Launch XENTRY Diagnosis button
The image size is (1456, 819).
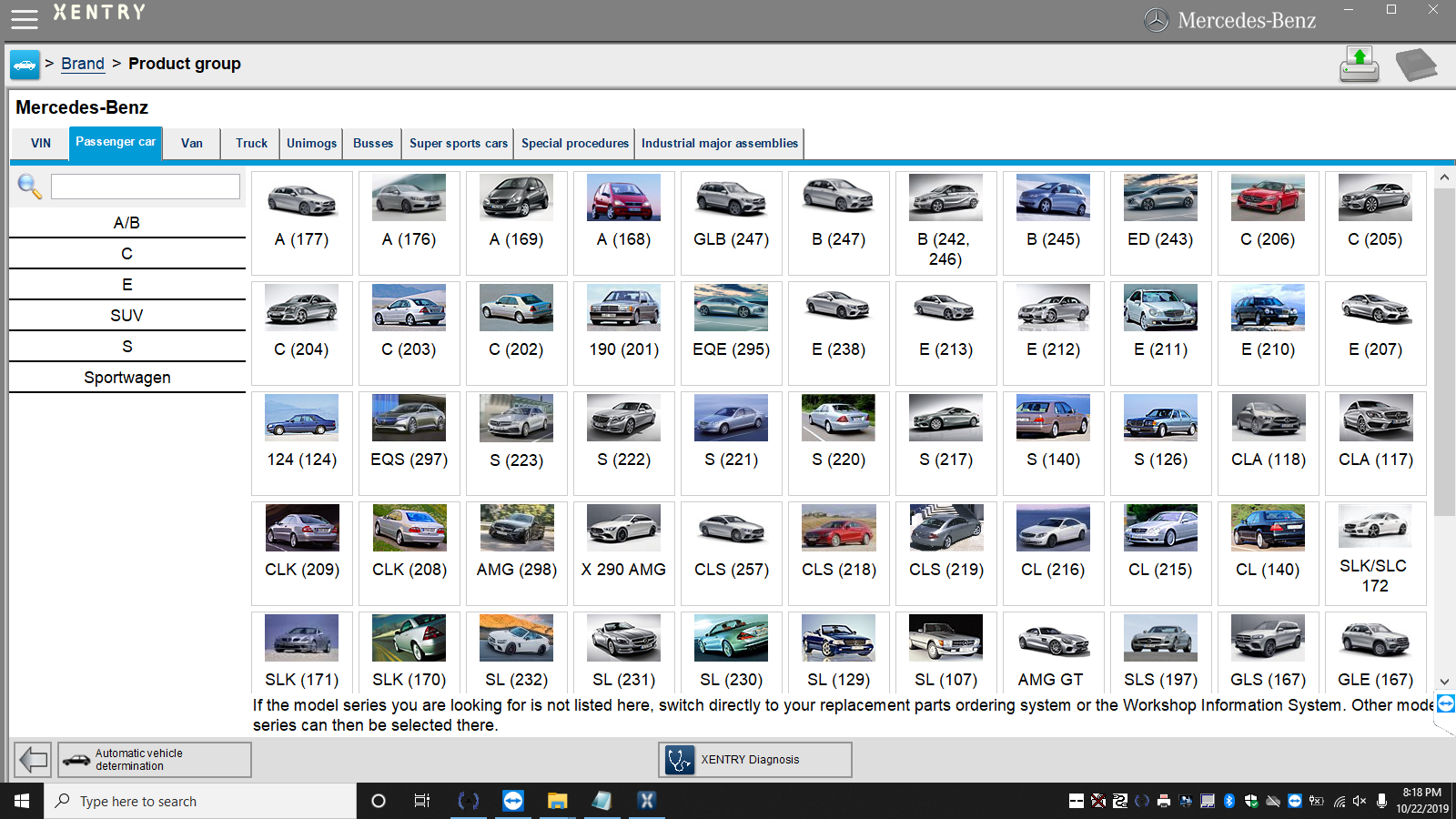[x=755, y=759]
